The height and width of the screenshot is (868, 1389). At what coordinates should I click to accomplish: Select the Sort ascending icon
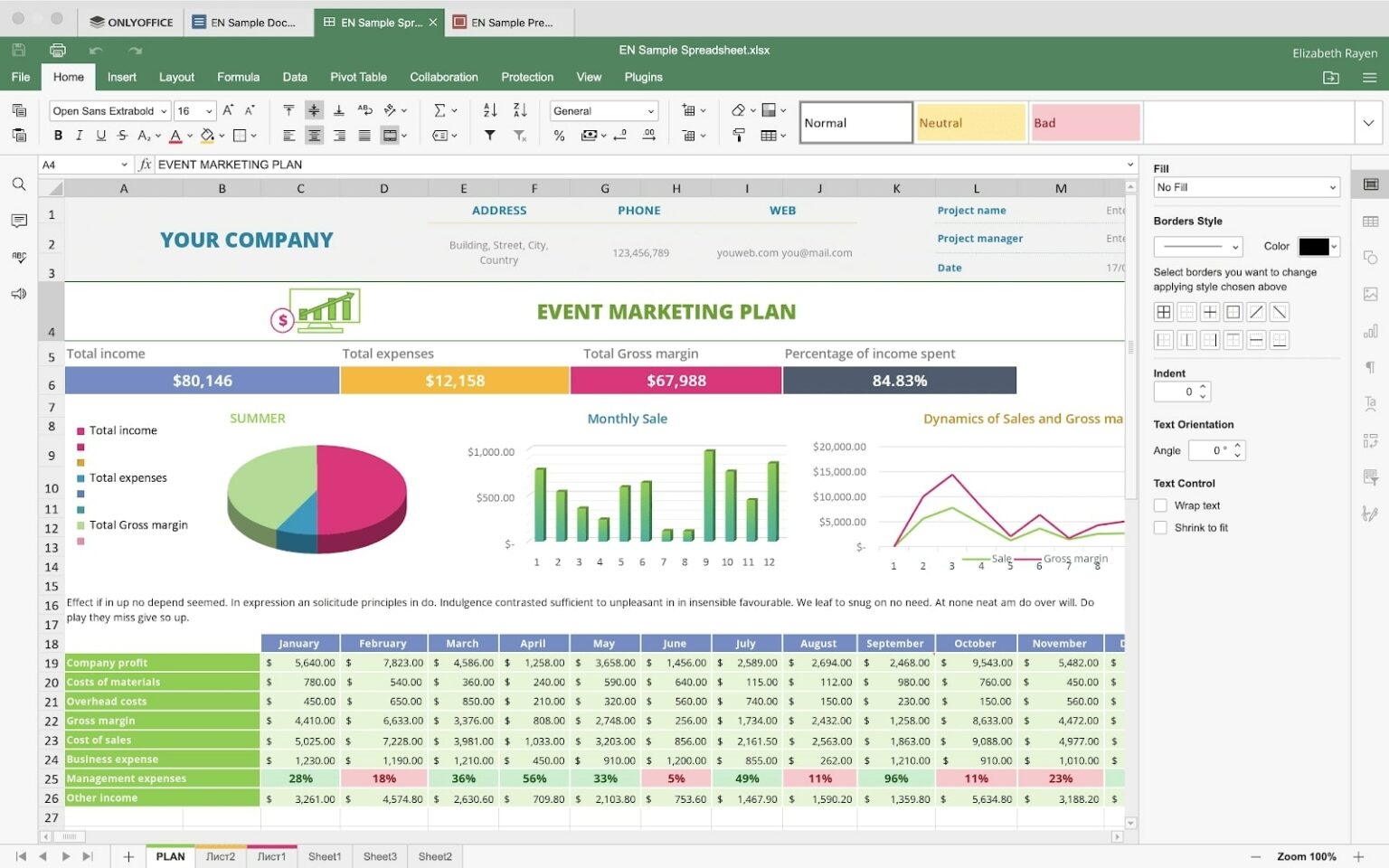point(488,110)
